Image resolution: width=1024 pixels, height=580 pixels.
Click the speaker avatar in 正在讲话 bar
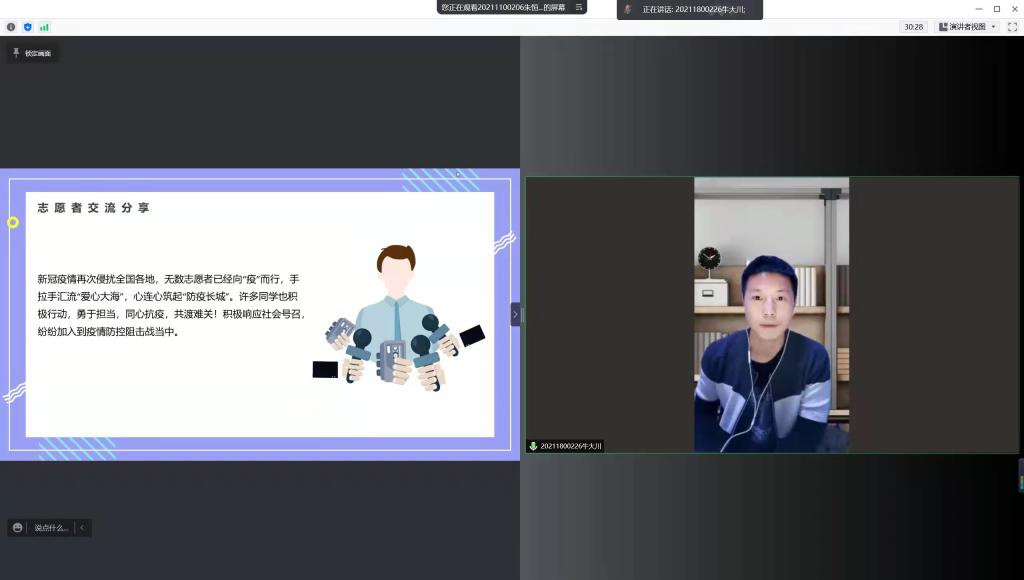[628, 9]
